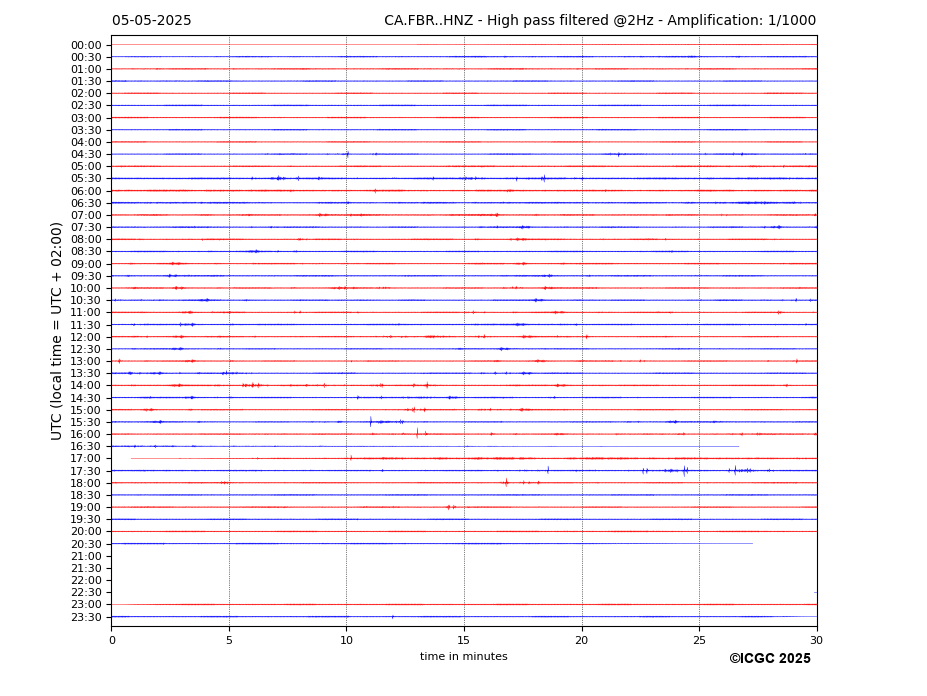
Task: Select the 02:30 row label
Action: 86,105
